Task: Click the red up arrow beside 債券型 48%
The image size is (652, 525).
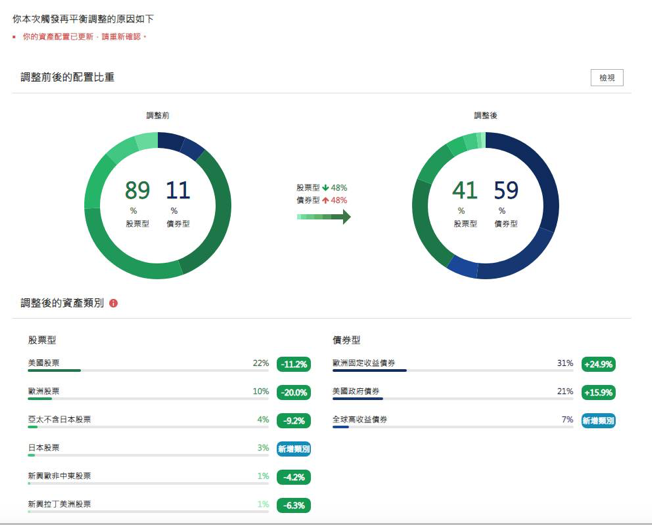Action: (x=326, y=200)
